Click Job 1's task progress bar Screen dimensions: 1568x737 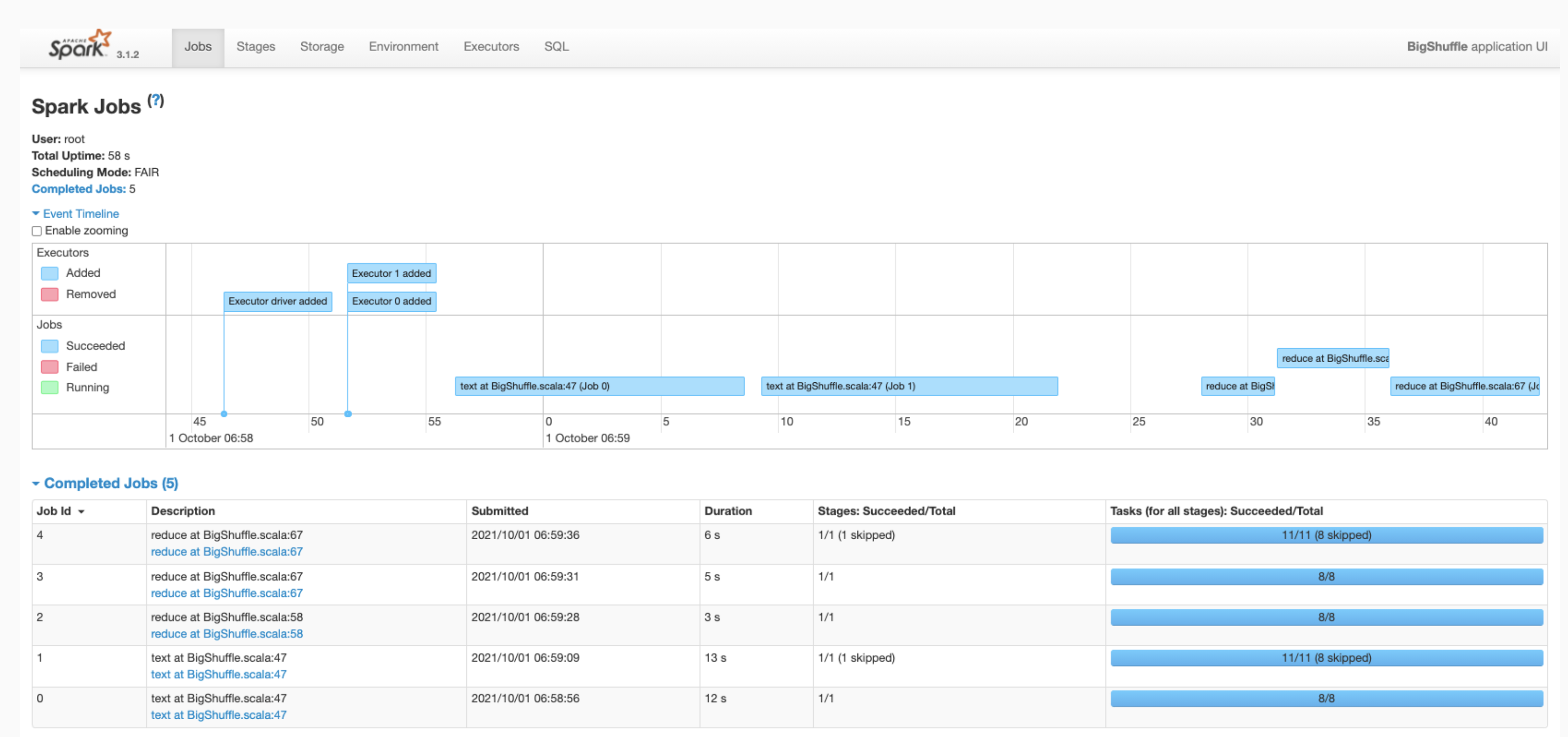(x=1326, y=658)
